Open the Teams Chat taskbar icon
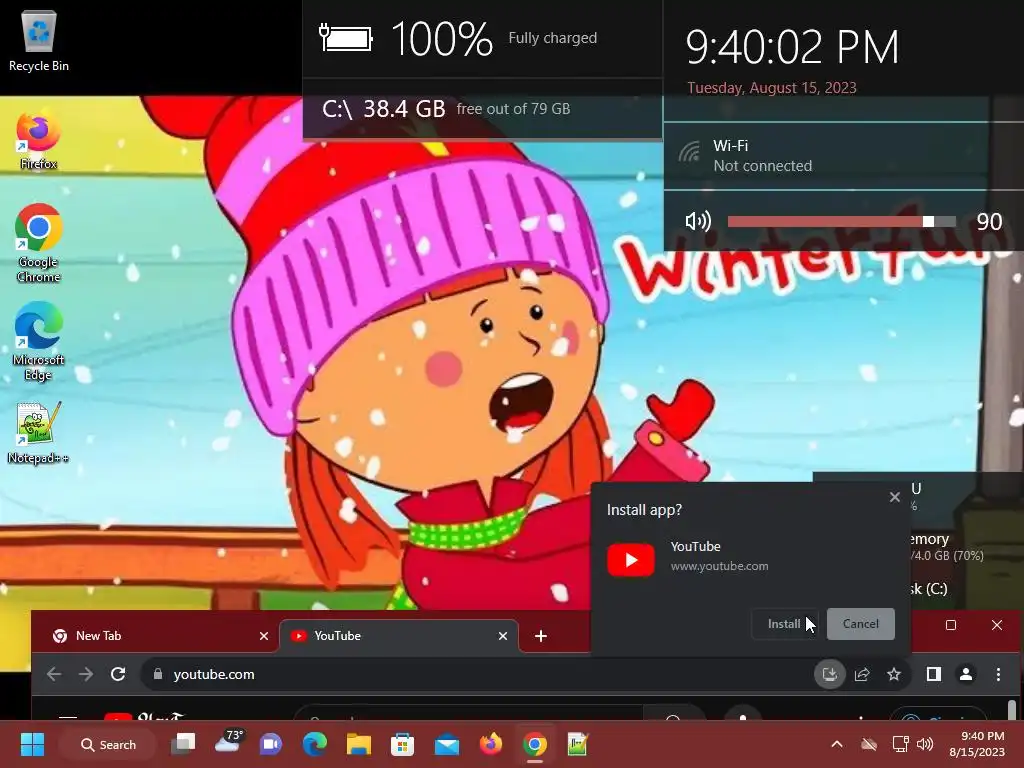Screen dimensions: 1024x768 (x=270, y=744)
